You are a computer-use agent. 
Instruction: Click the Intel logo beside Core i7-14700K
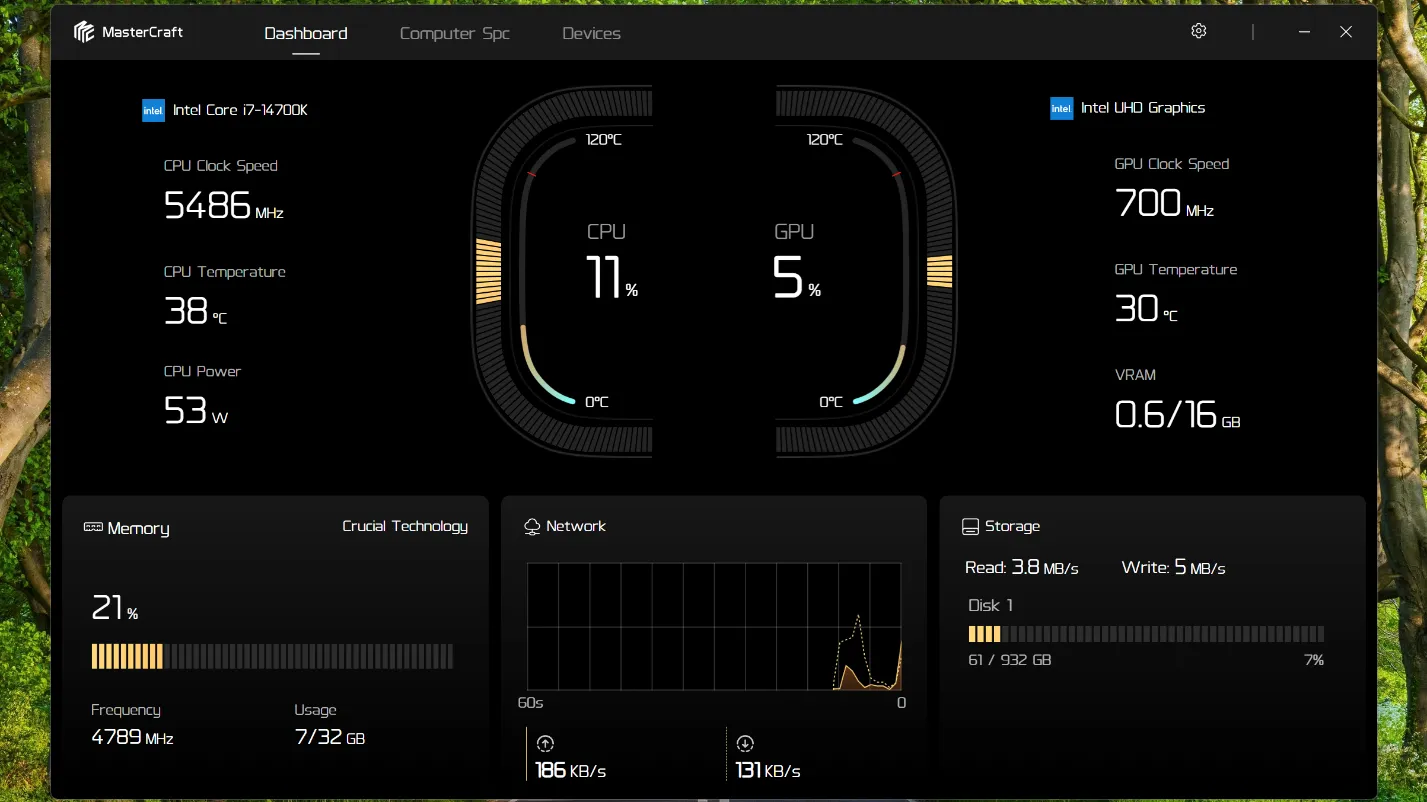[x=153, y=110]
